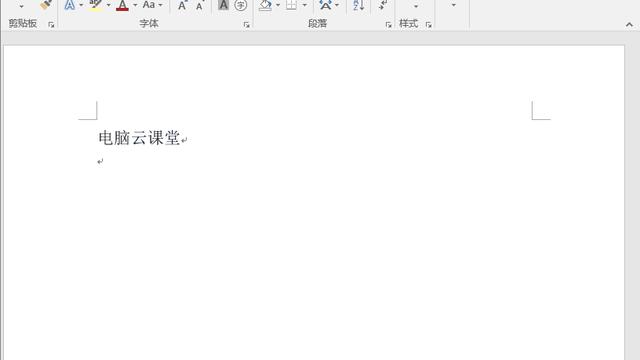640x360 pixels.
Task: Open the Paste dropdown arrow
Action: coord(21,6)
